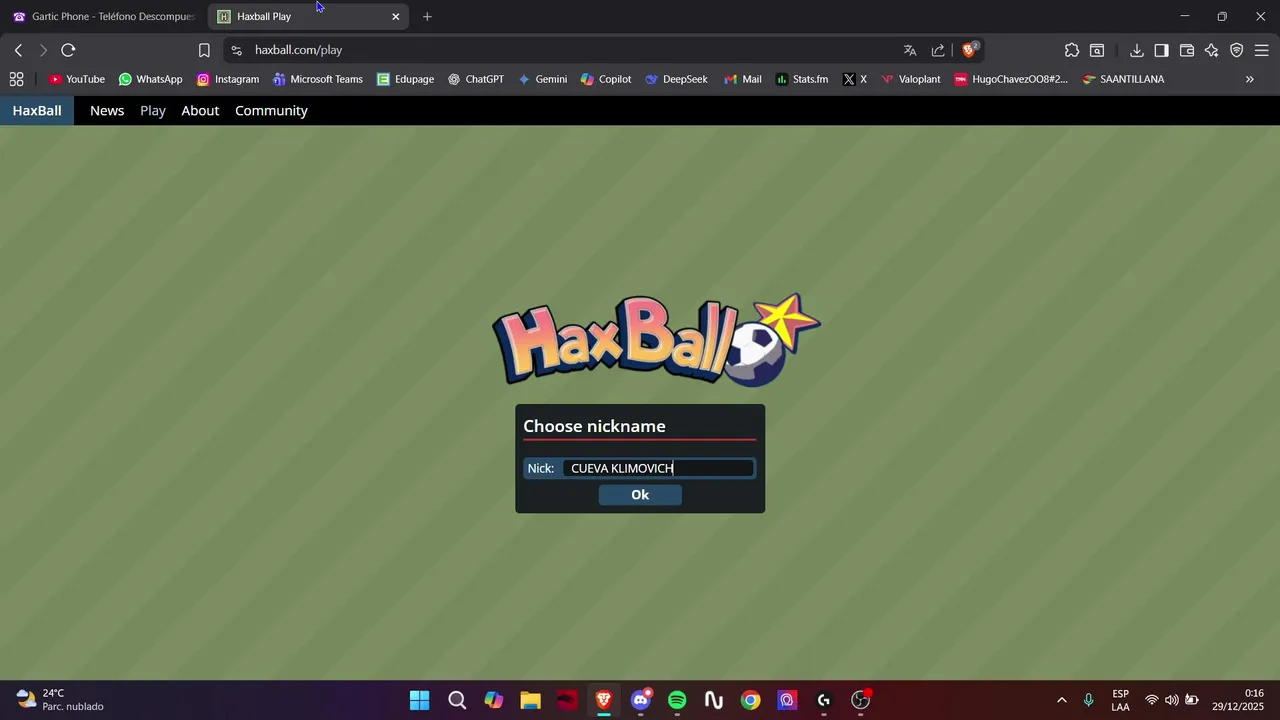Share this page icon
Viewport: 1280px width, 720px height.
[x=938, y=50]
